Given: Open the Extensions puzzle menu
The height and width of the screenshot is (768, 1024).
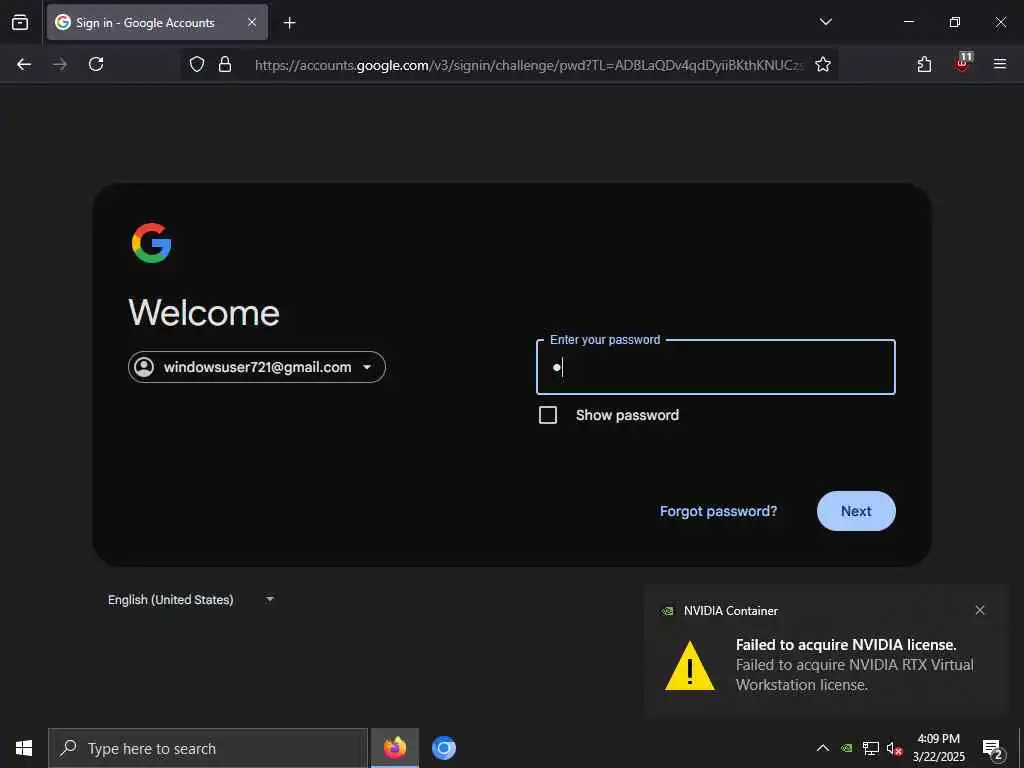Looking at the screenshot, I should (x=924, y=64).
